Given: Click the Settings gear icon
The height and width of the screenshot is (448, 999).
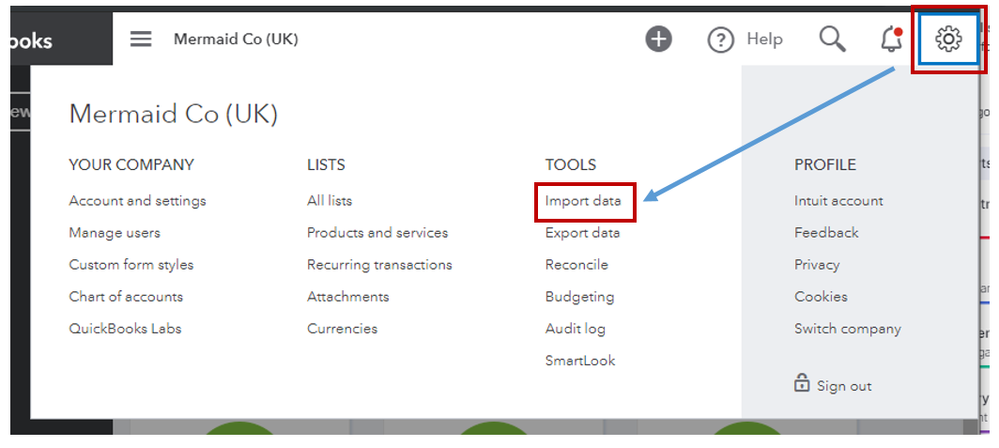Looking at the screenshot, I should (948, 40).
